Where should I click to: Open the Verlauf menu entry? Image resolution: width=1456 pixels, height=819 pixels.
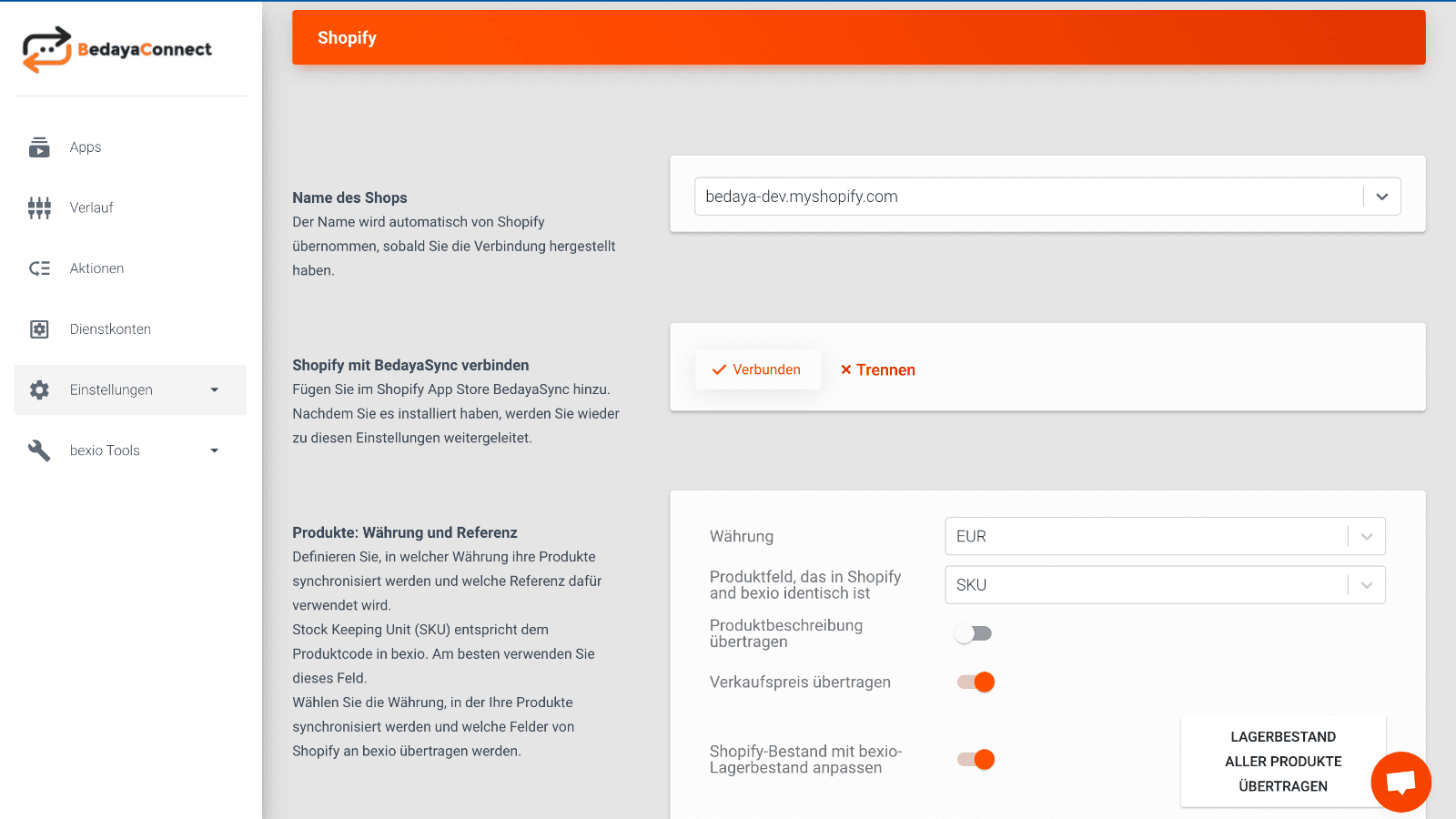(x=91, y=207)
